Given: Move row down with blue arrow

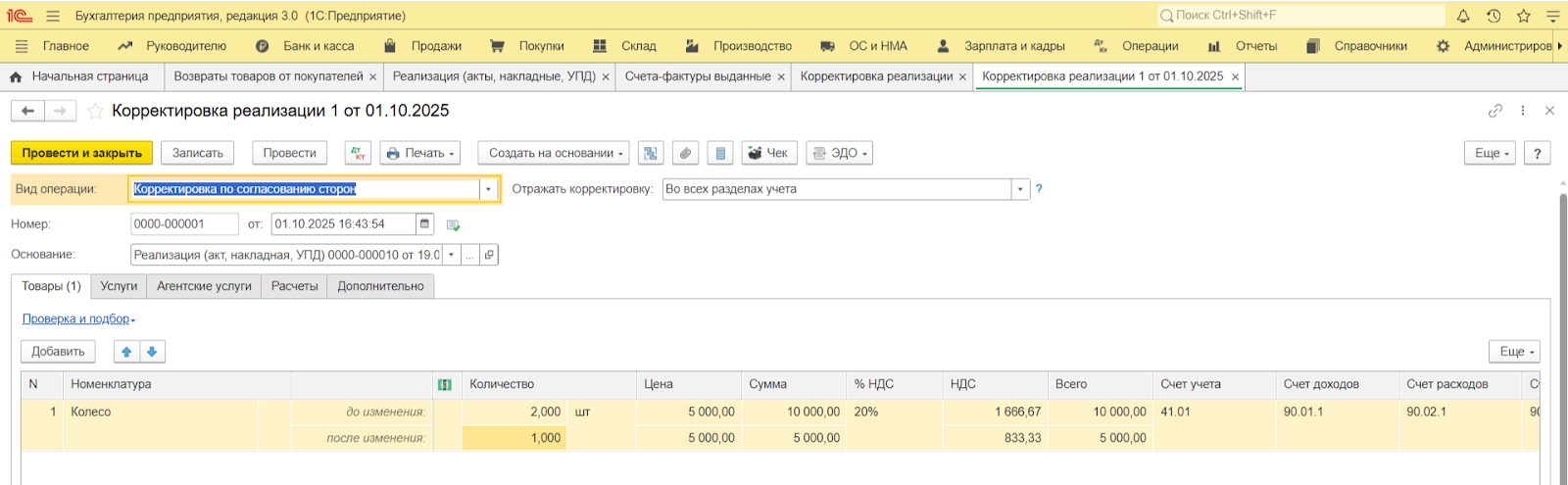Looking at the screenshot, I should pyautogui.click(x=152, y=352).
